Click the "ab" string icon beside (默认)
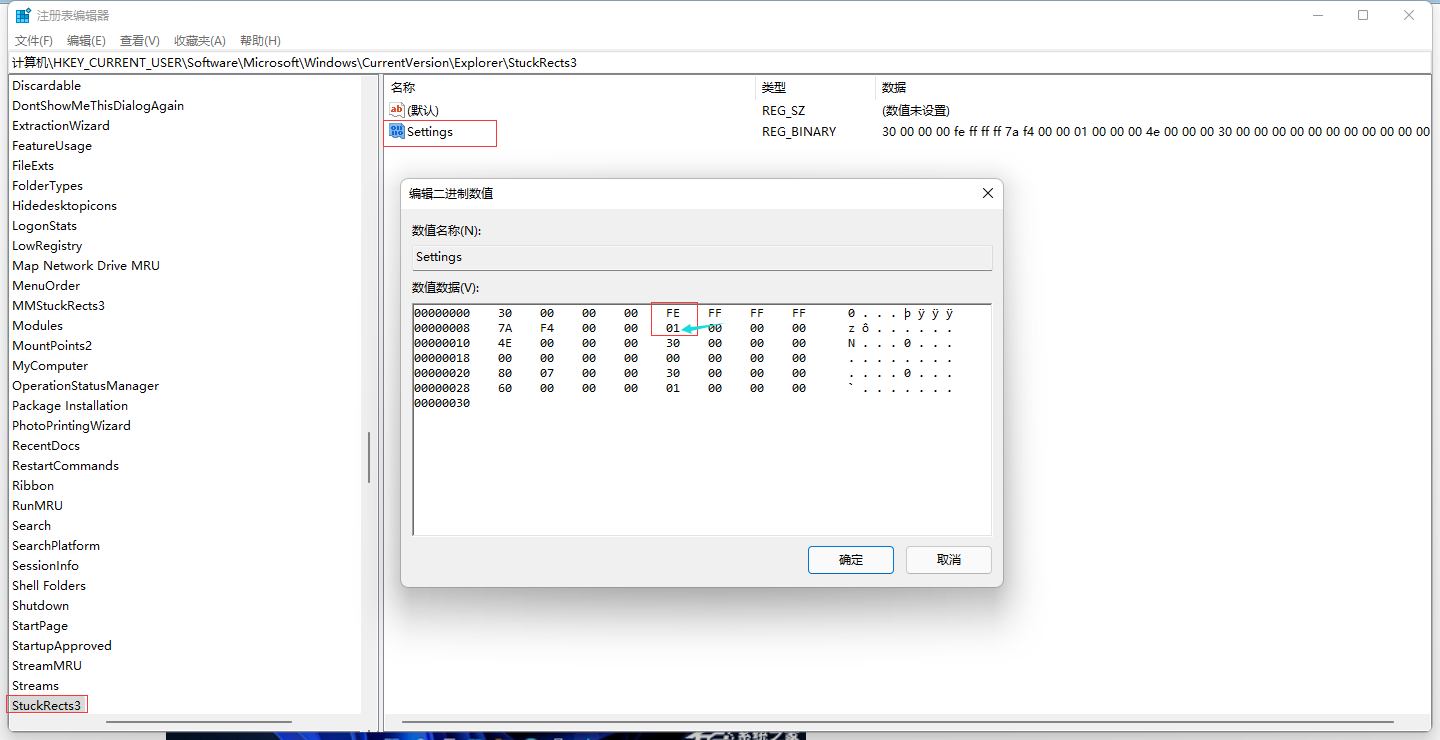Screen dimensions: 1440x740 coord(396,110)
